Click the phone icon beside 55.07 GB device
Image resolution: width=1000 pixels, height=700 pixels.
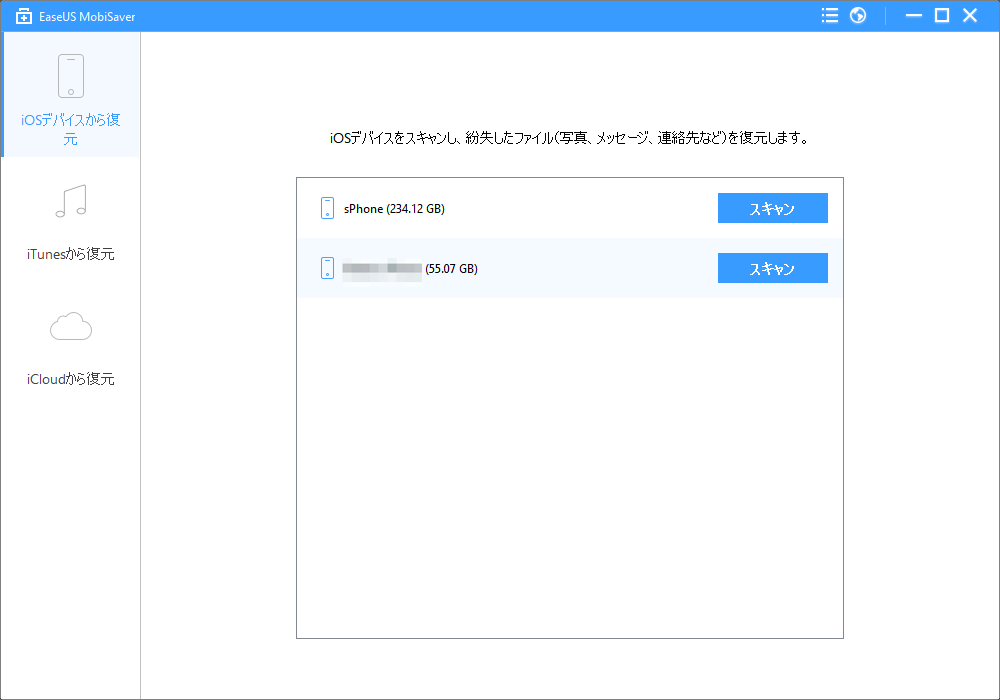[x=327, y=268]
